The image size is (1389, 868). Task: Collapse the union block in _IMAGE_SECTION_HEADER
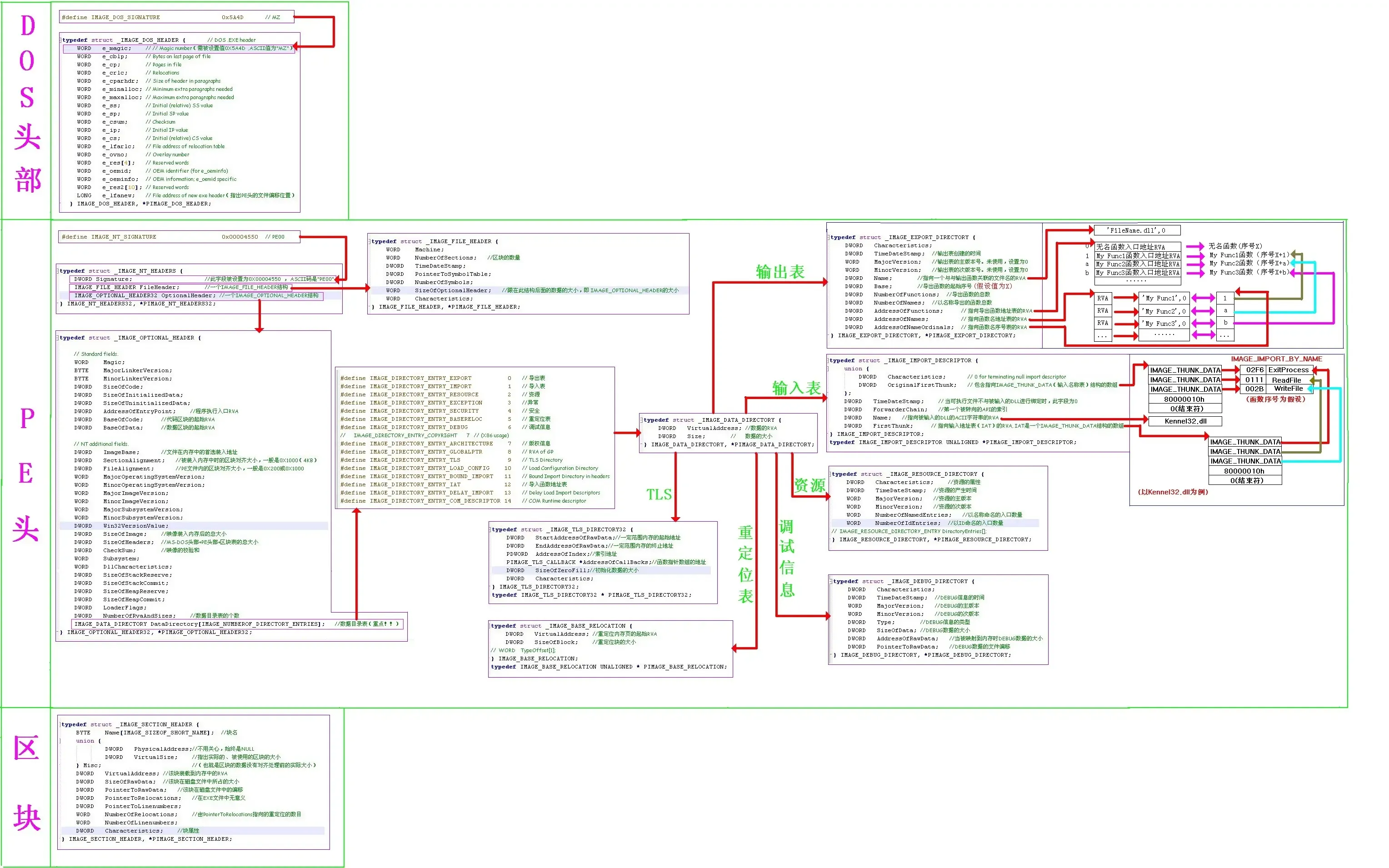(61, 741)
